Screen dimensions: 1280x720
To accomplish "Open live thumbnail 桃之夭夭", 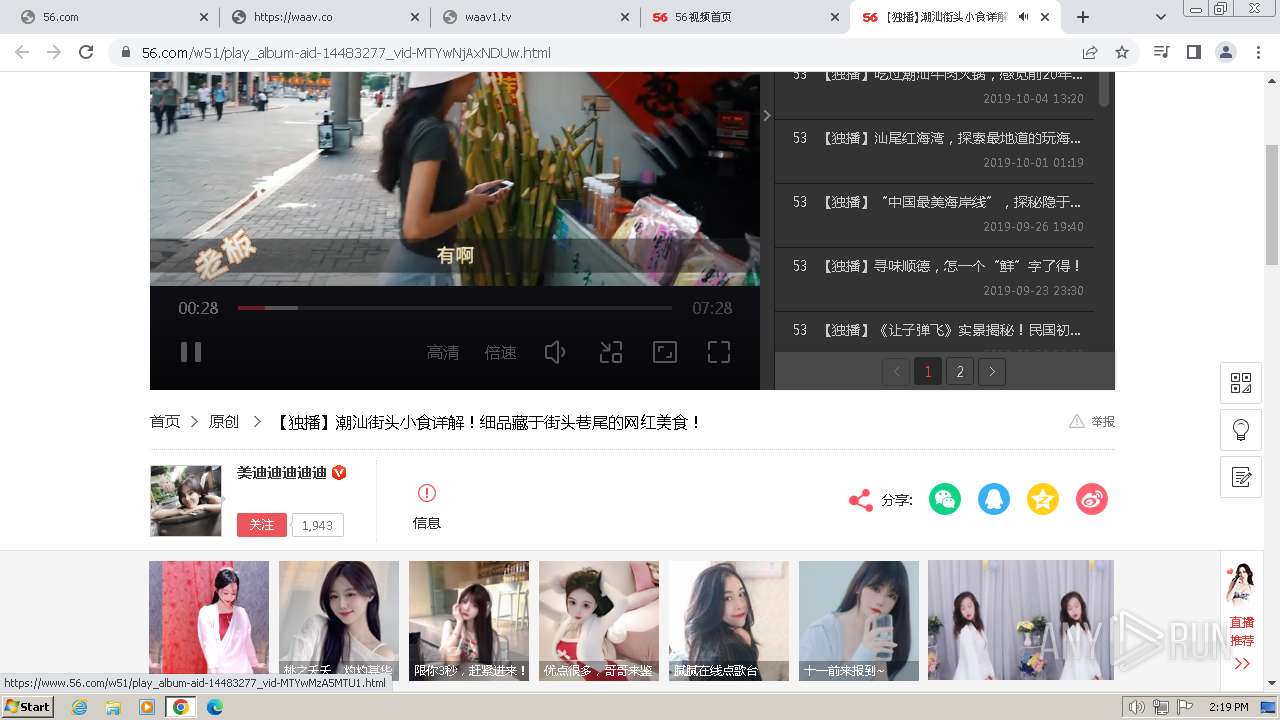I will 339,620.
